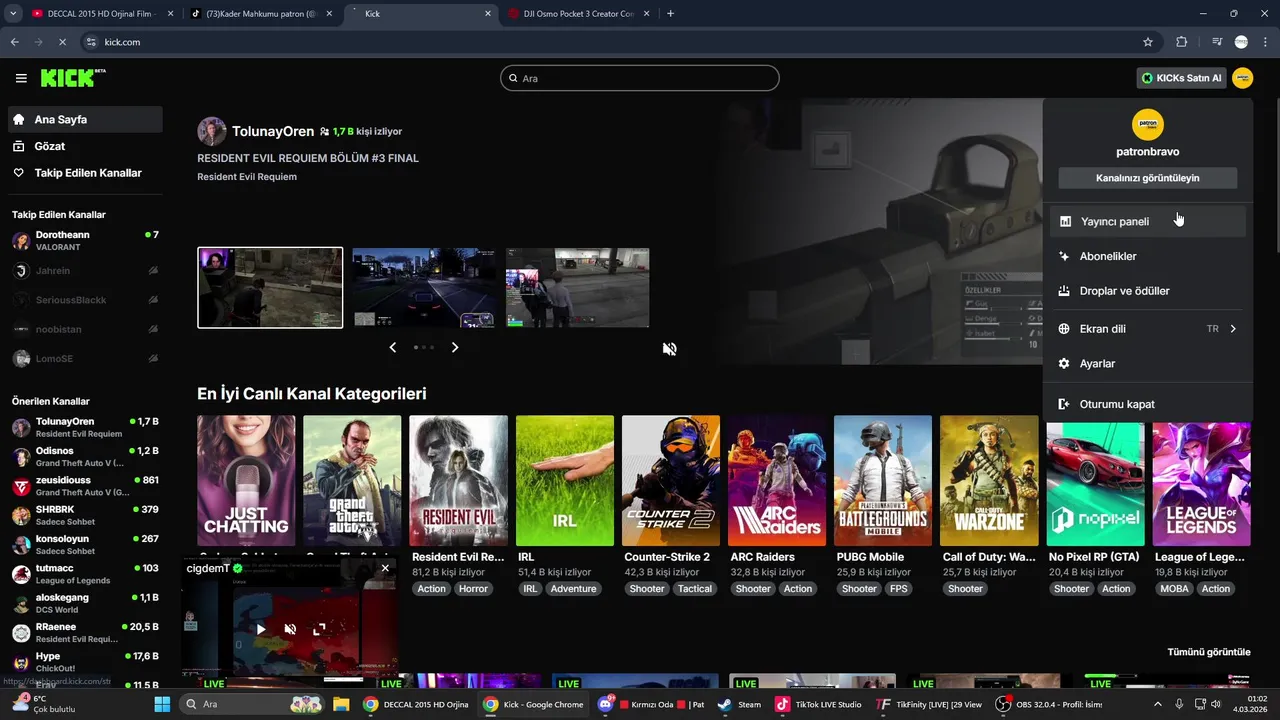This screenshot has height=720, width=1280.
Task: Unmute the featured stream speaker icon
Action: 670,348
